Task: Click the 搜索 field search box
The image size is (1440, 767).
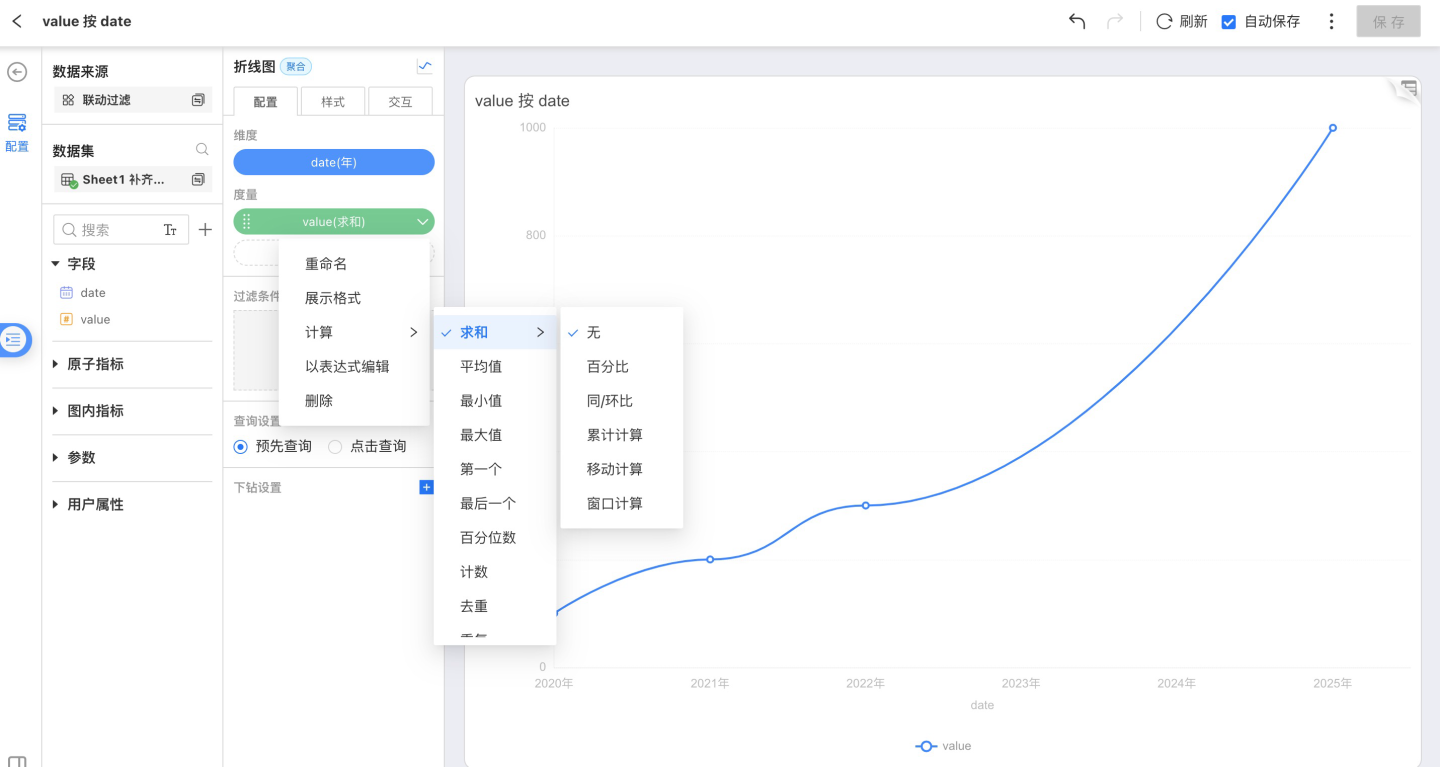Action: (x=110, y=230)
